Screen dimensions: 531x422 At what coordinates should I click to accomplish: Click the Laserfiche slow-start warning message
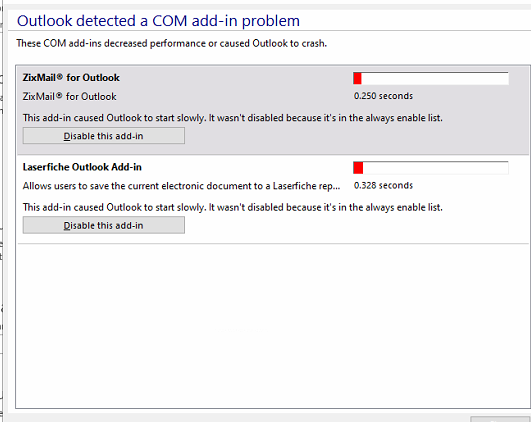(233, 207)
